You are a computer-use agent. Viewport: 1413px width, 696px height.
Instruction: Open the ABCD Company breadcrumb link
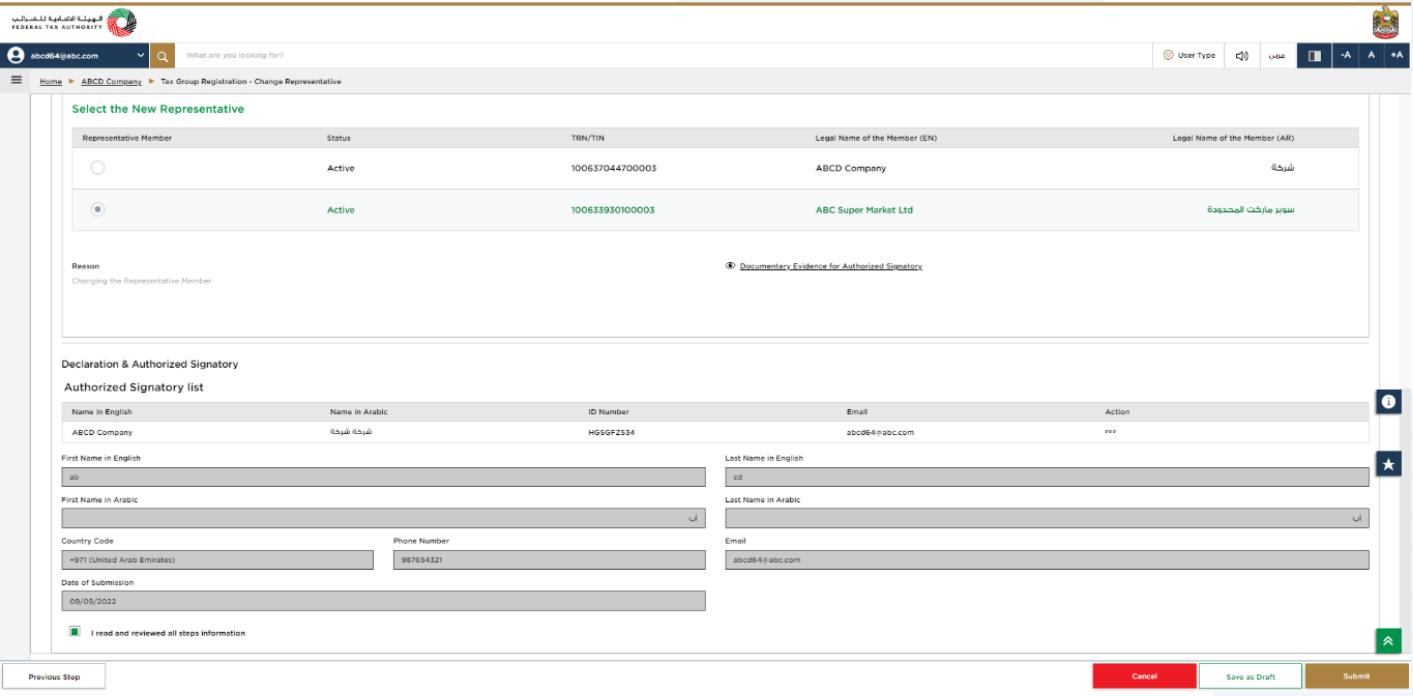click(111, 81)
